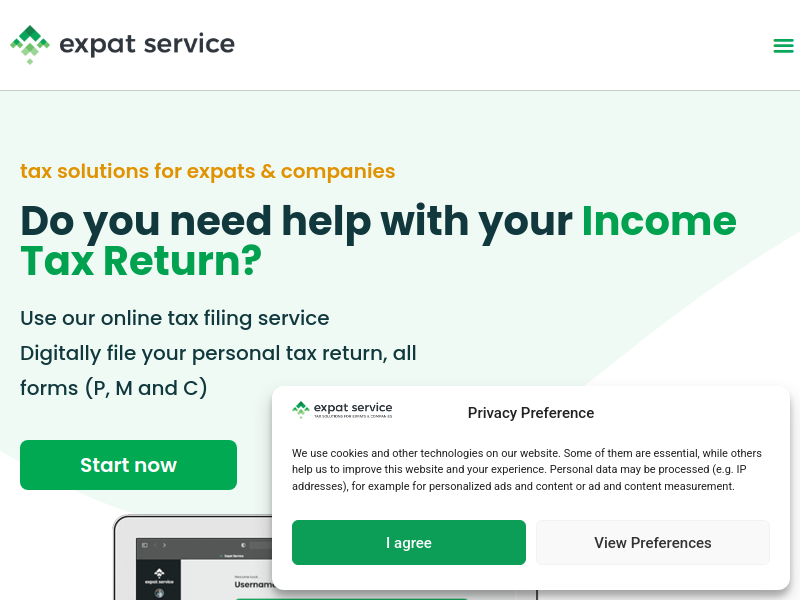
Task: Open the green hamburger menu
Action: point(783,45)
